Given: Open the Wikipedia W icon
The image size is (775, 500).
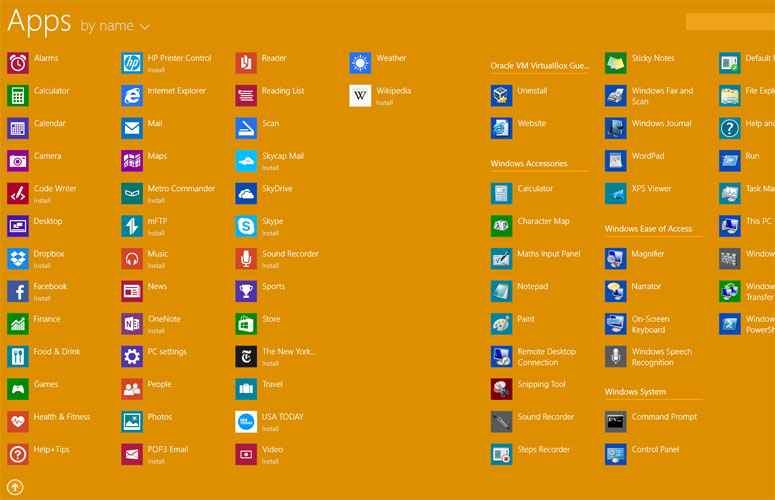Looking at the screenshot, I should tap(360, 96).
